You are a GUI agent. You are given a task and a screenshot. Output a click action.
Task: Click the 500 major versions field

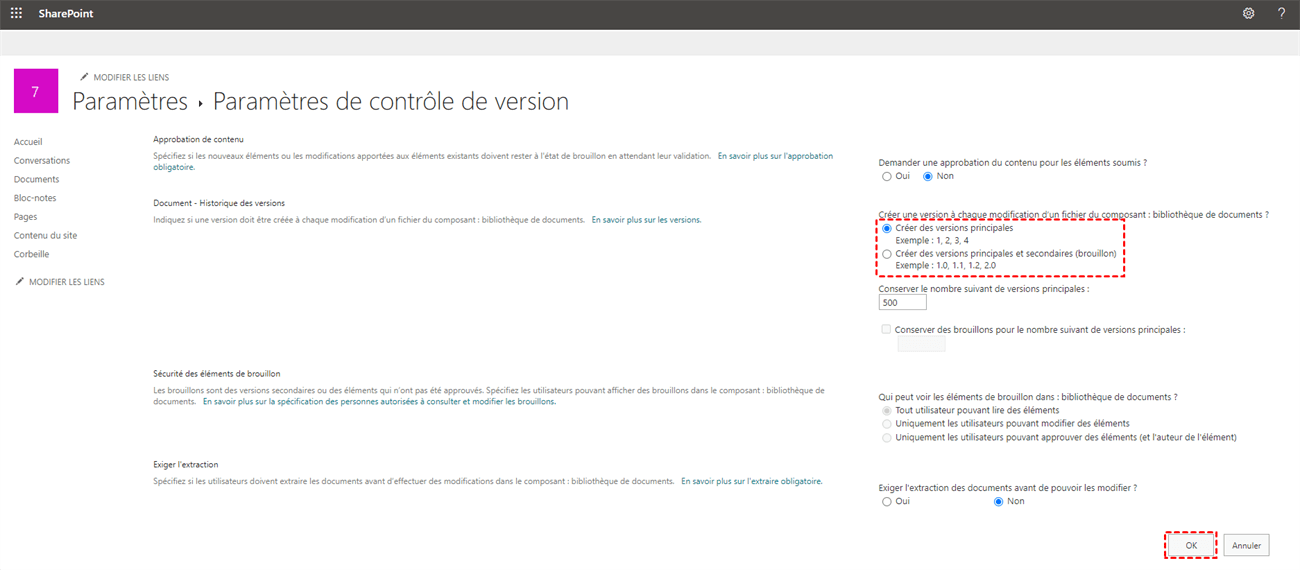[x=903, y=302]
